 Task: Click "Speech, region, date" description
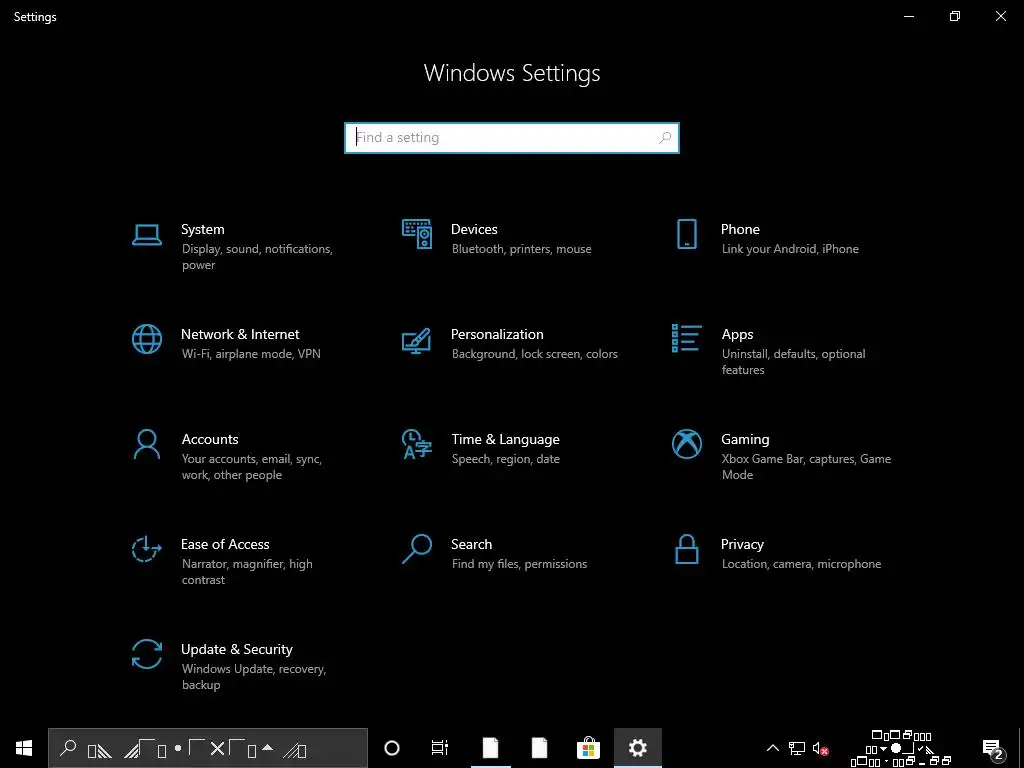point(505,459)
